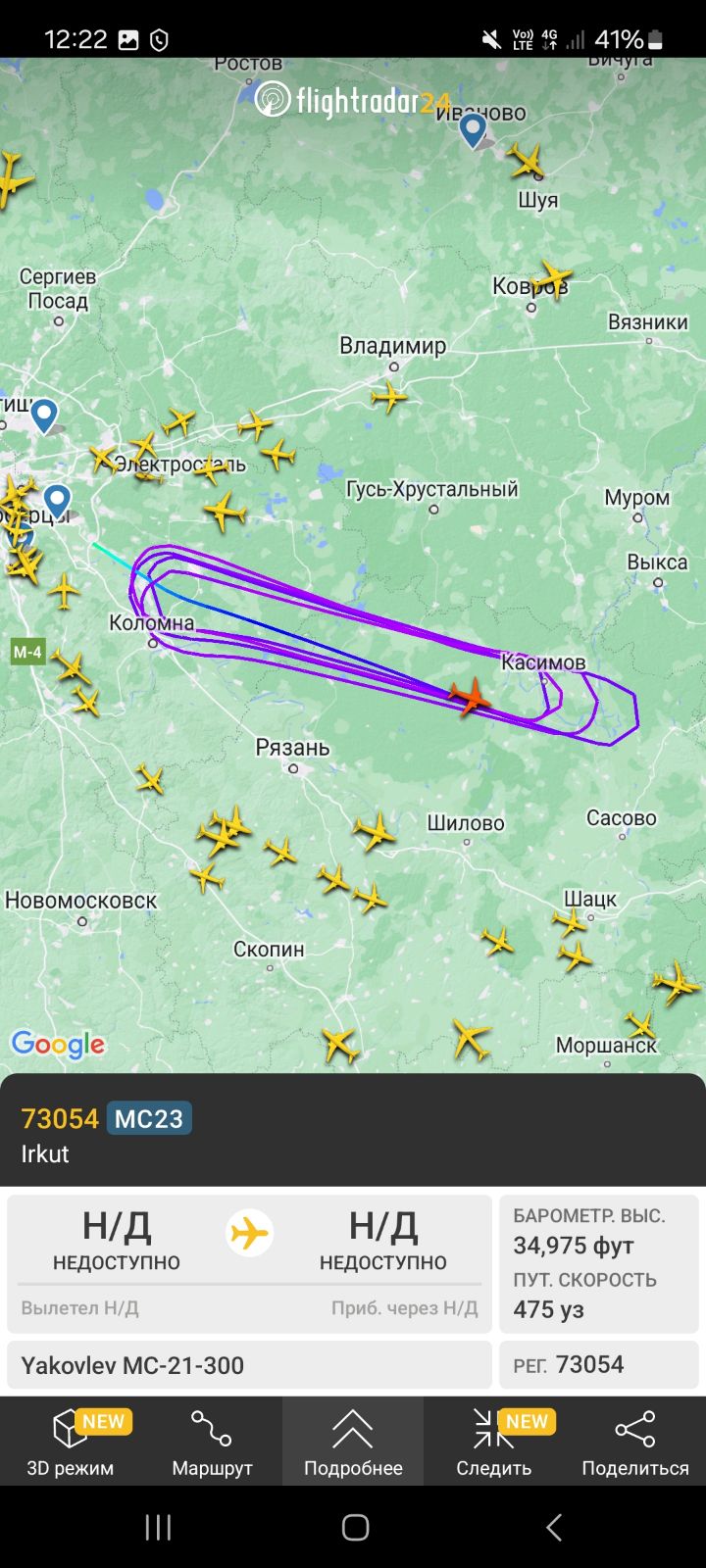The height and width of the screenshot is (1568, 706).
Task: Expand the Подробнее details panel
Action: (x=353, y=1442)
